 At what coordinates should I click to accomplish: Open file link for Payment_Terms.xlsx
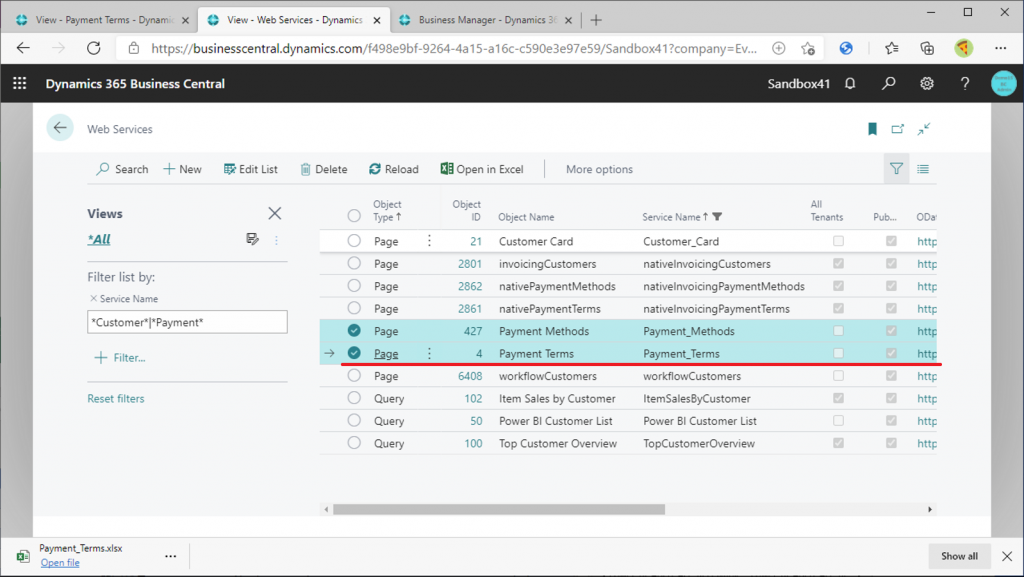(x=60, y=563)
